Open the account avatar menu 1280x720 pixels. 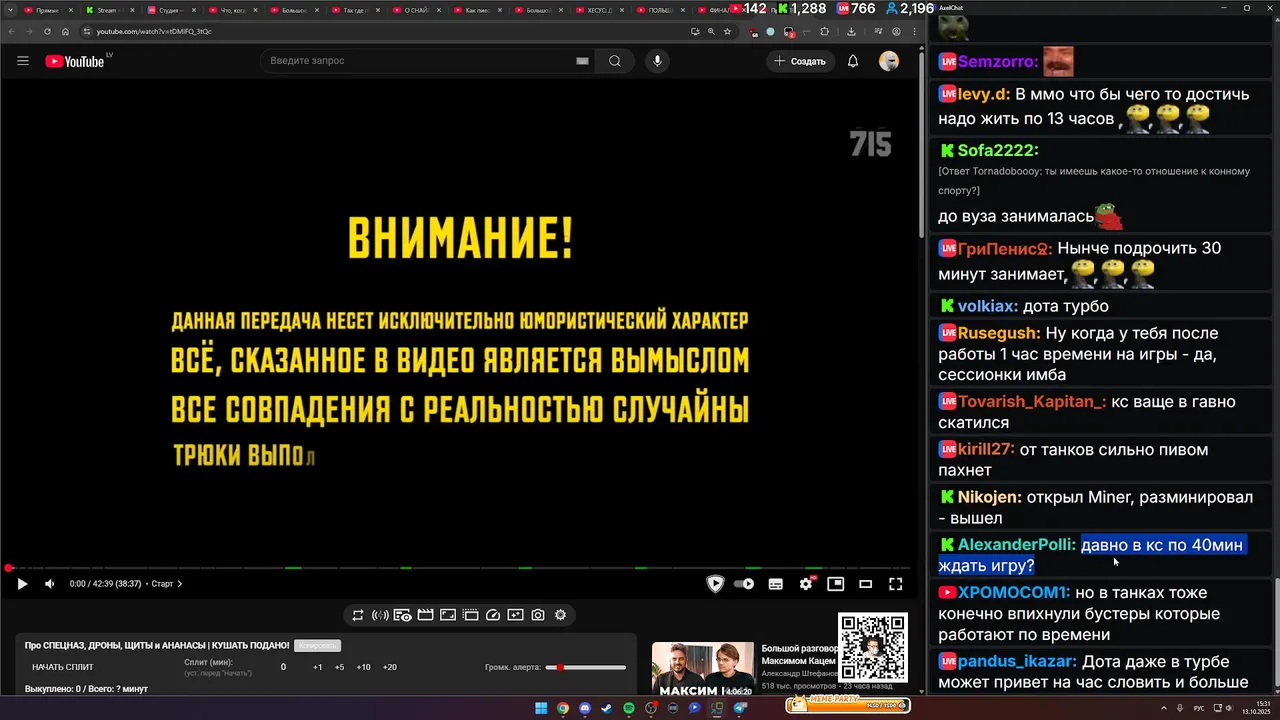[x=889, y=61]
